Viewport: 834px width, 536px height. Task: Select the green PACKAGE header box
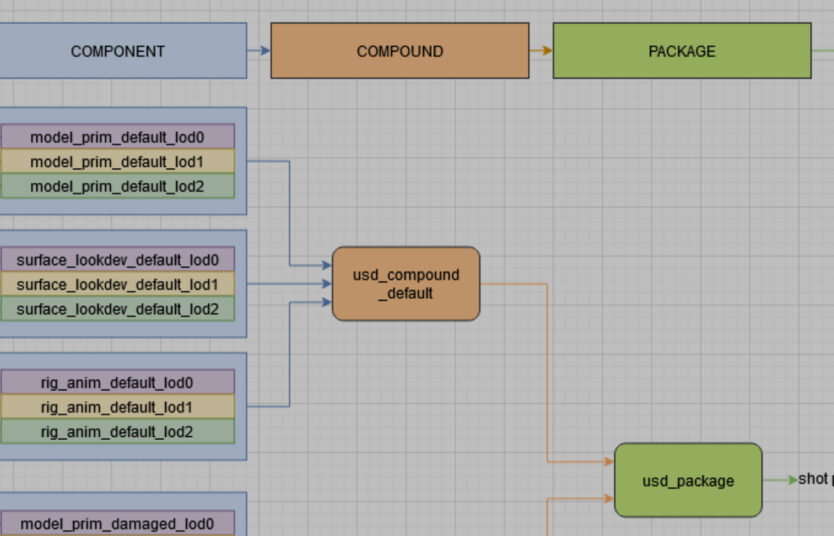pyautogui.click(x=681, y=51)
